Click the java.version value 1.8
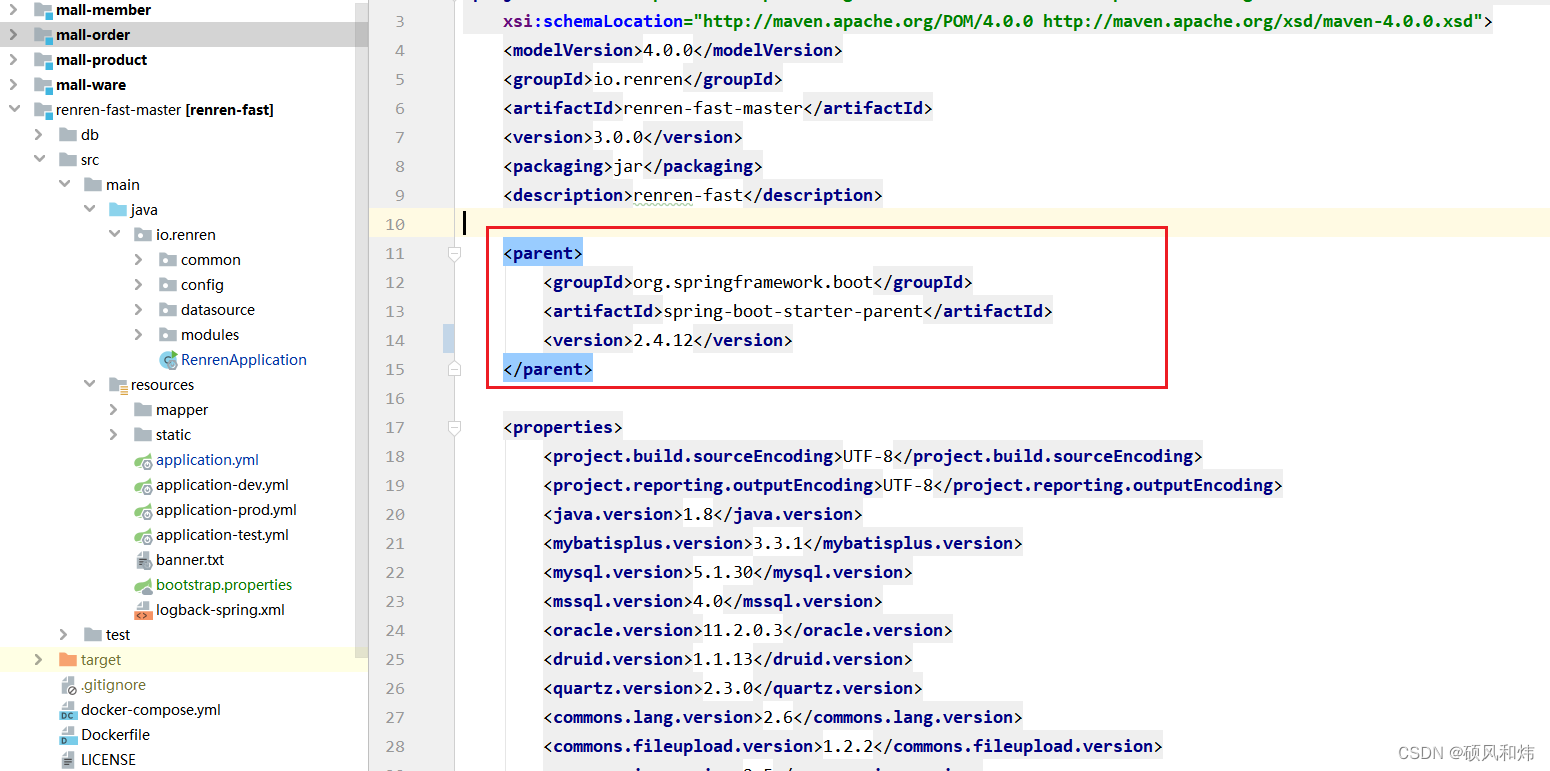This screenshot has height=771, width=1550. pos(698,514)
